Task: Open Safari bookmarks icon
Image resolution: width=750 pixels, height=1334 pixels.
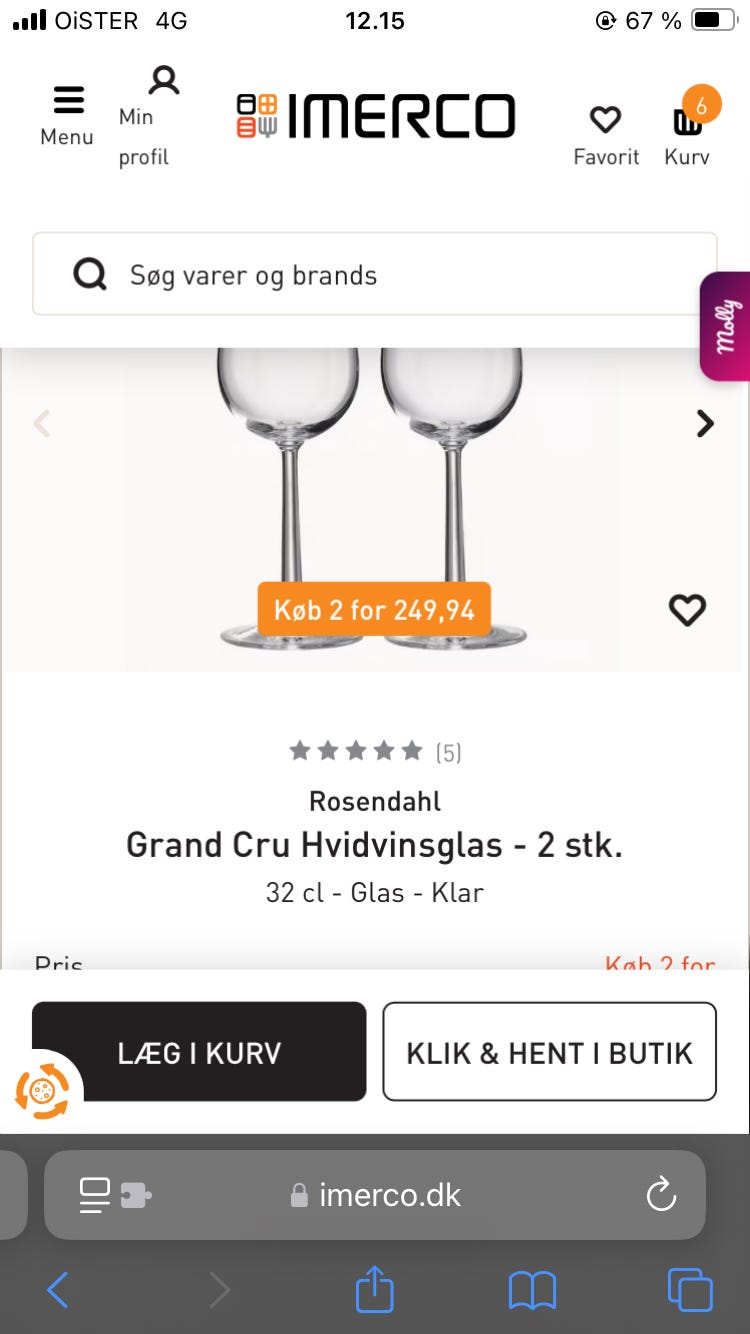Action: point(532,1290)
